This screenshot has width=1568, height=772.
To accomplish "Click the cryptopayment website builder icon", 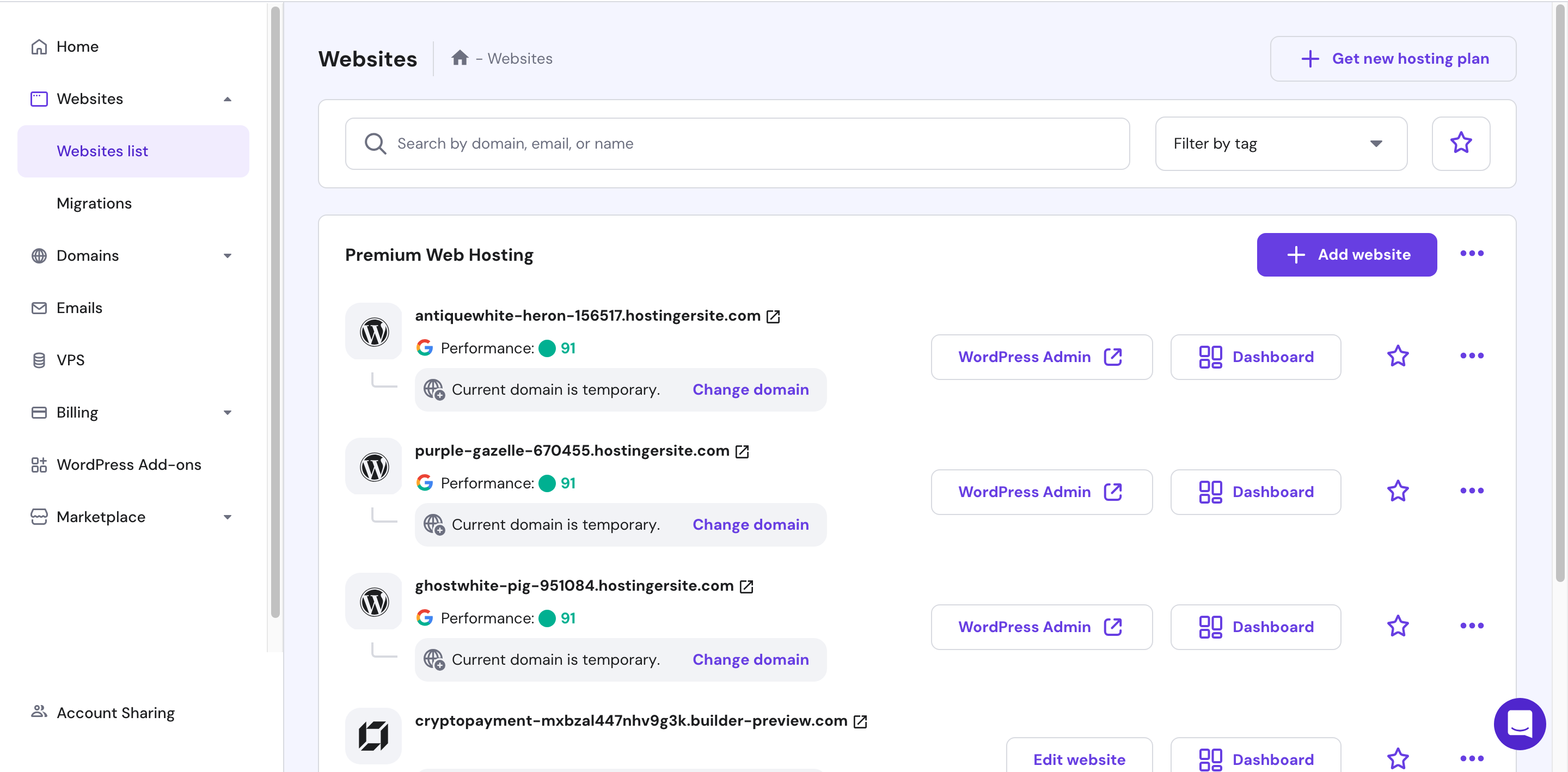I will (373, 736).
